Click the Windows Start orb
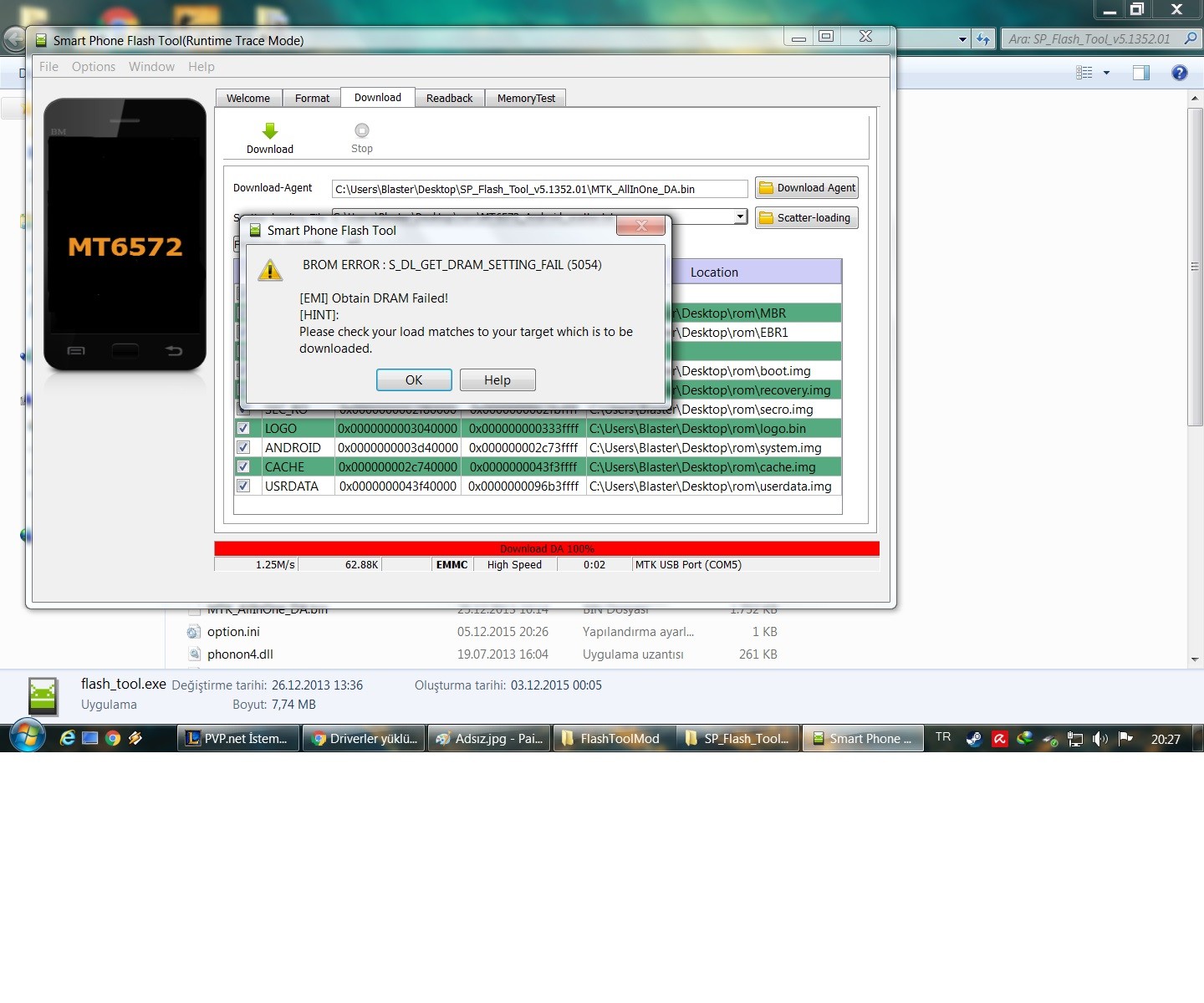The width and height of the screenshot is (1204, 1003). click(27, 736)
